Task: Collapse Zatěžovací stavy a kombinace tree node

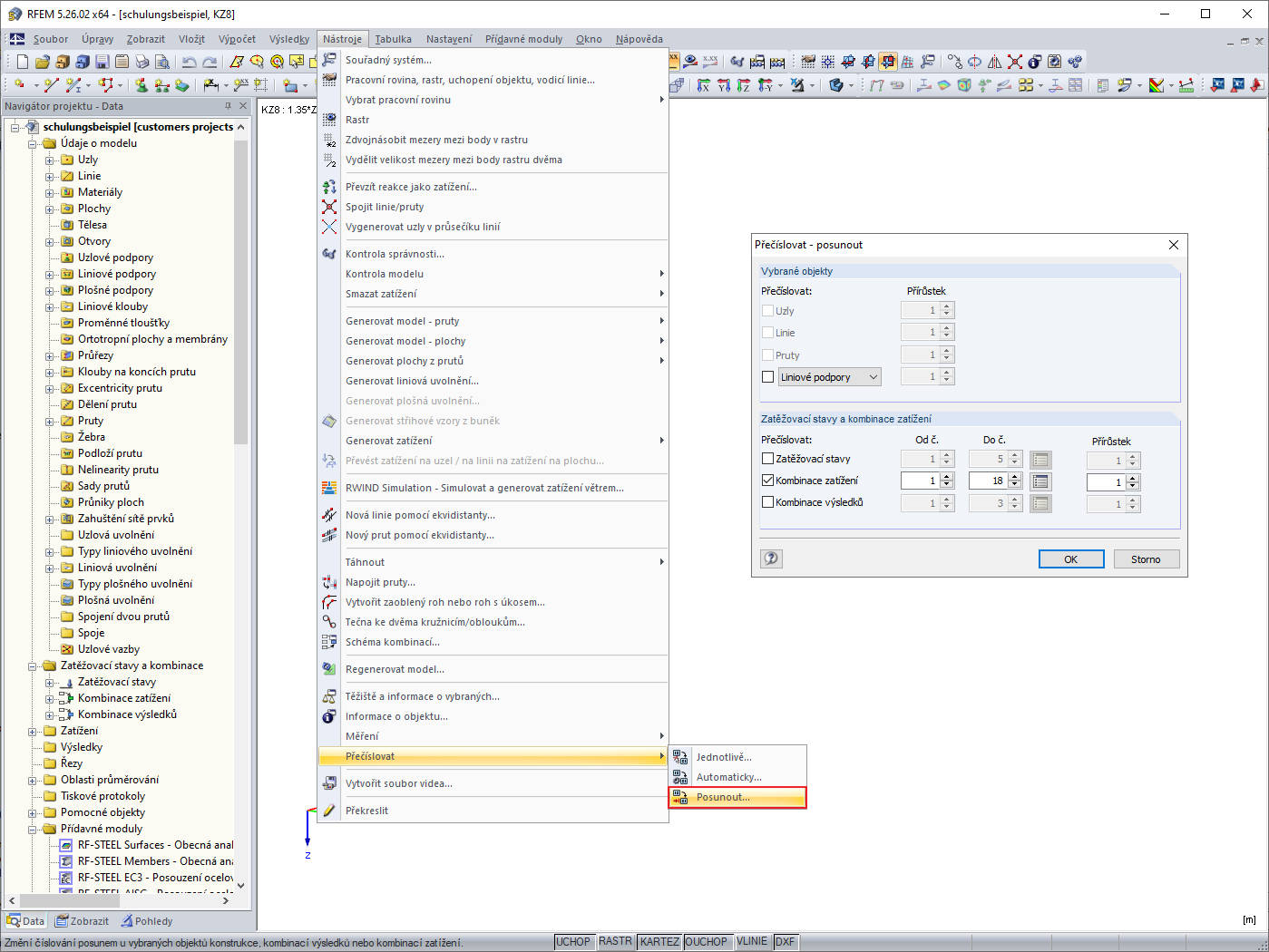Action: coord(33,666)
